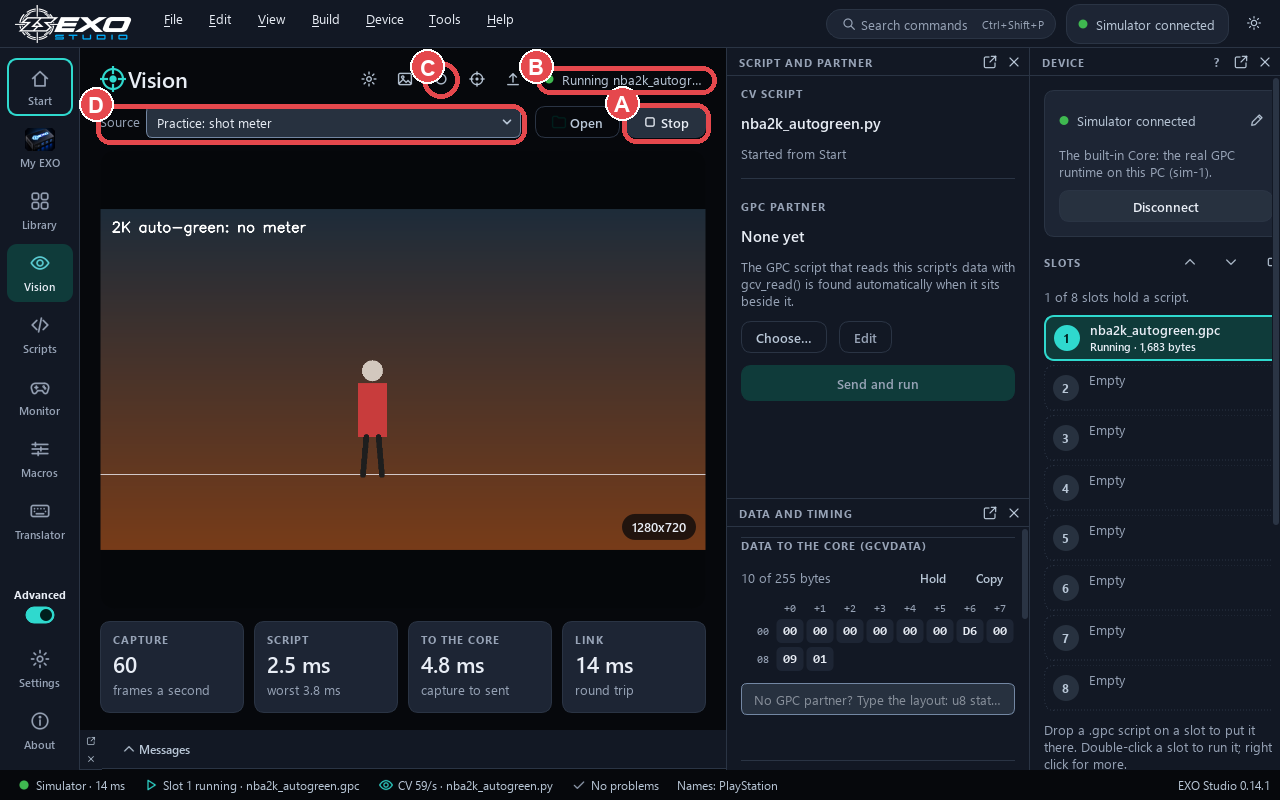Expand the Messages panel
This screenshot has height=800, width=1280.
(157, 749)
